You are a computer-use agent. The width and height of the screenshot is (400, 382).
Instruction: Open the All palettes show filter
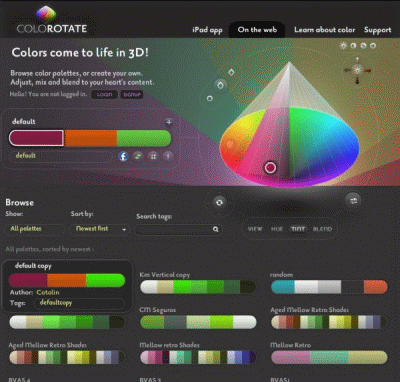tap(33, 229)
